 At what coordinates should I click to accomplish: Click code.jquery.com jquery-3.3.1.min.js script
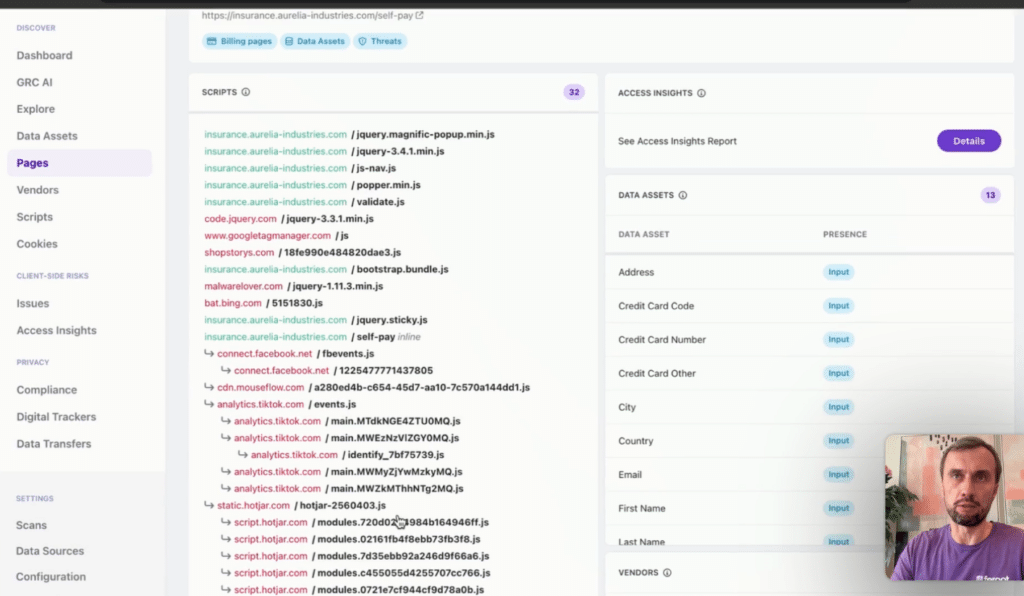pyautogui.click(x=289, y=219)
